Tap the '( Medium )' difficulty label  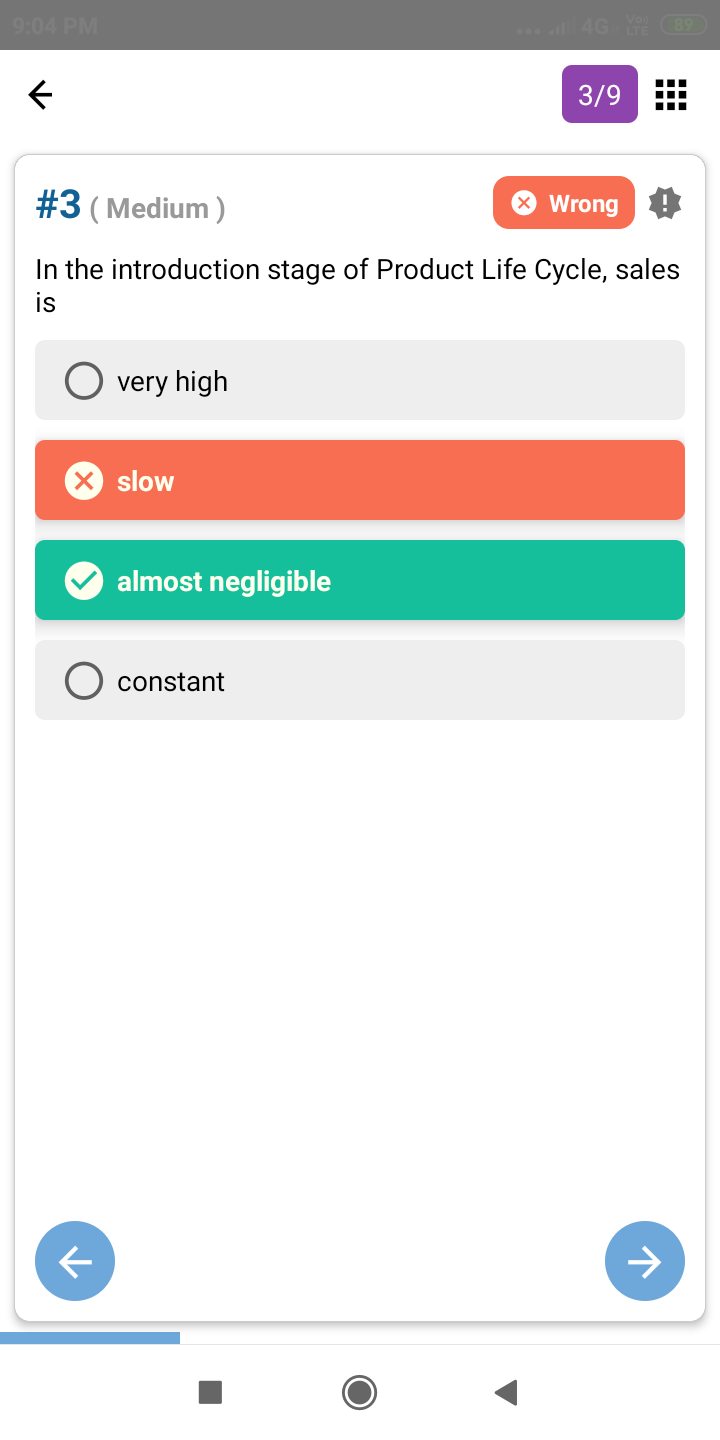pos(157,209)
